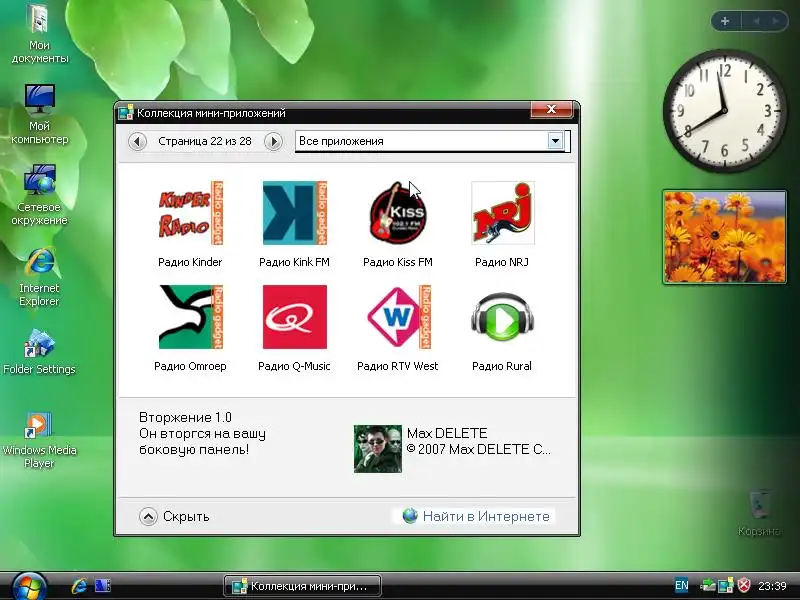Screen dimensions: 800x600
Task: Select the Радио NRJ gadget
Action: pyautogui.click(x=503, y=213)
